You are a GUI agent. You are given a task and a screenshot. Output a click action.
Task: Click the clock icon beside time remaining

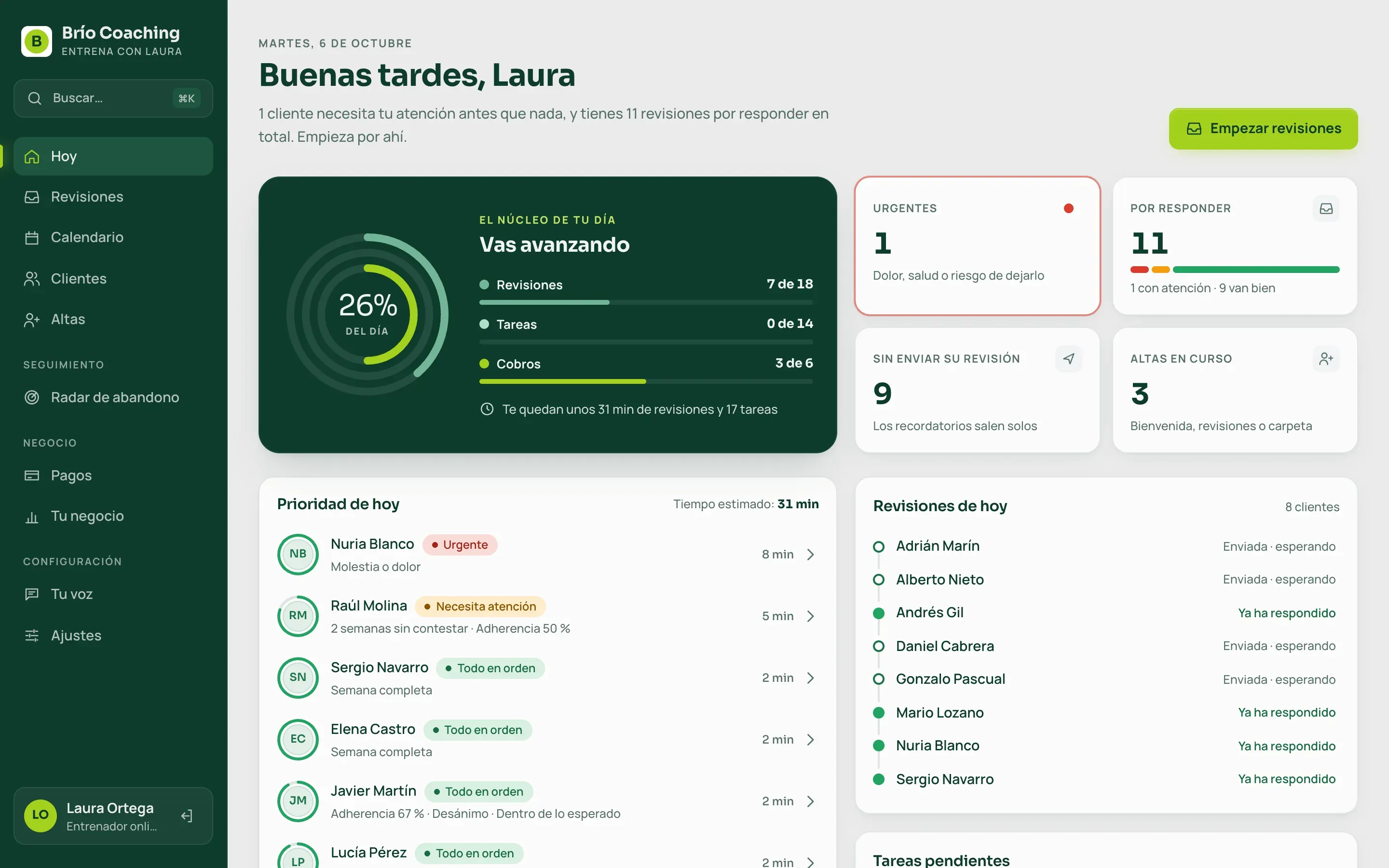pyautogui.click(x=487, y=409)
